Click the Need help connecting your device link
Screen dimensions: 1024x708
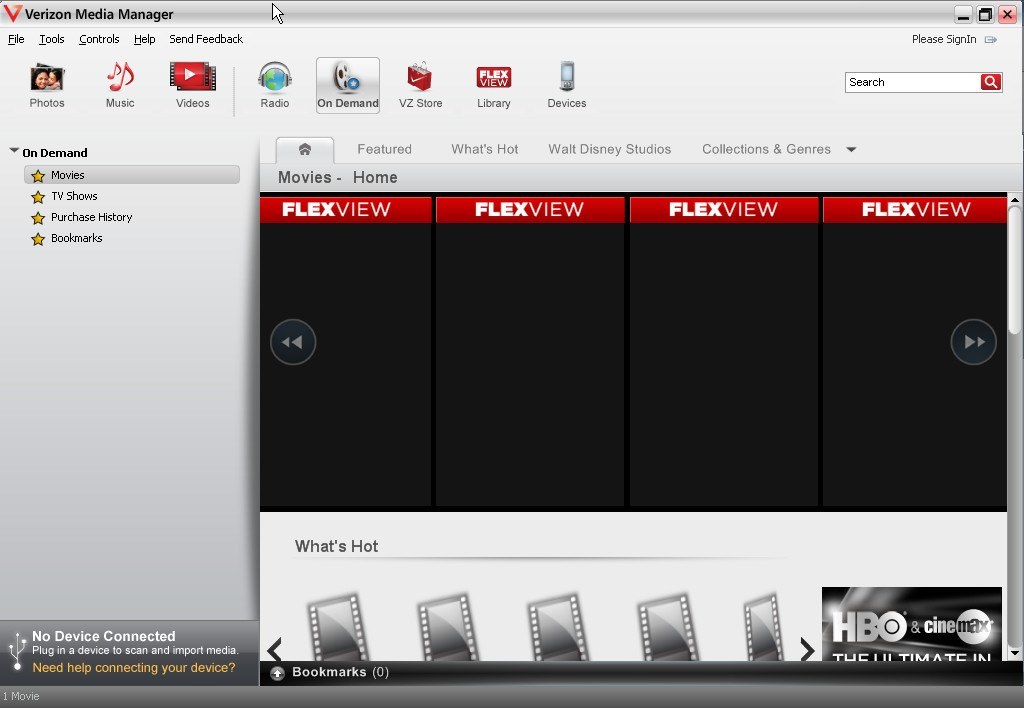pyautogui.click(x=134, y=668)
